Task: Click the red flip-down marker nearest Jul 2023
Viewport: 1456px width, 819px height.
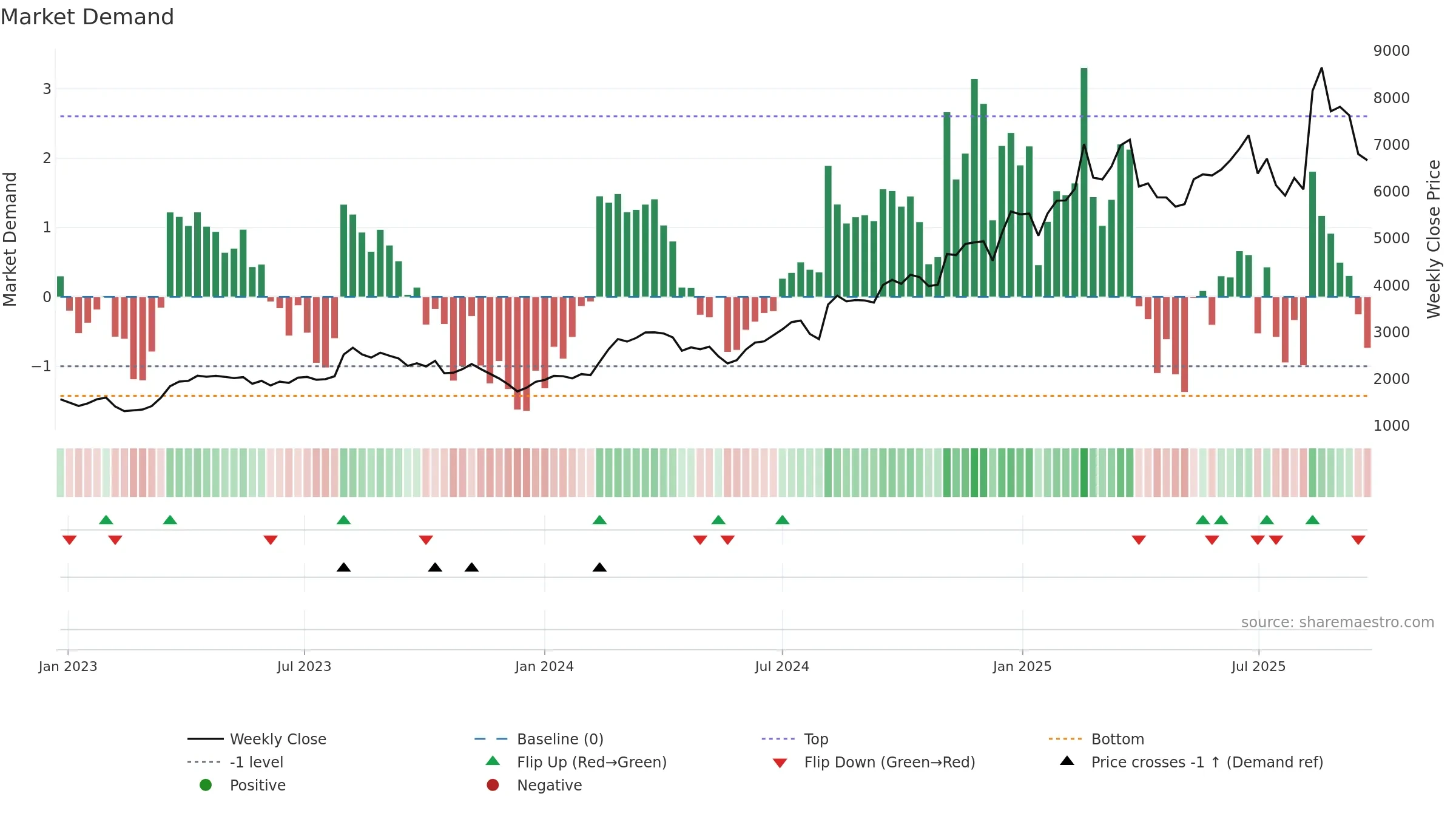Action: pyautogui.click(x=271, y=540)
